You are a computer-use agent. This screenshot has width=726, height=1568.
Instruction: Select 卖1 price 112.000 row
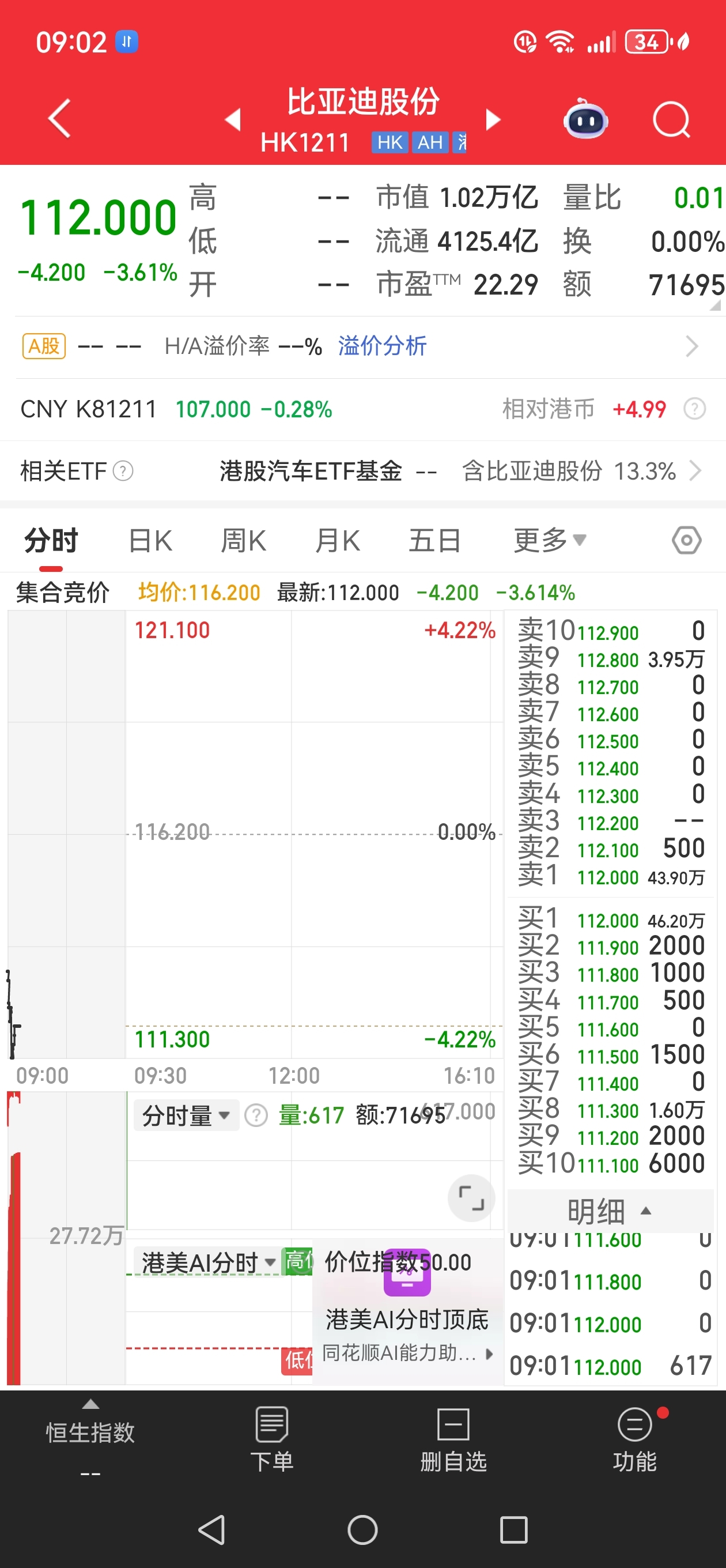tap(611, 876)
